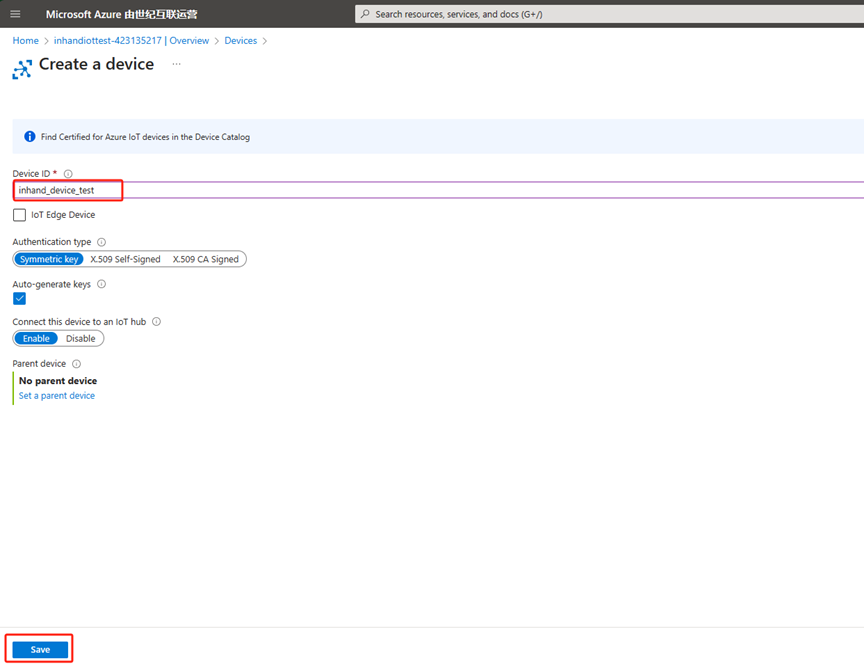Disable connecting device to IoT hub
The width and height of the screenshot is (864, 668).
(x=81, y=338)
